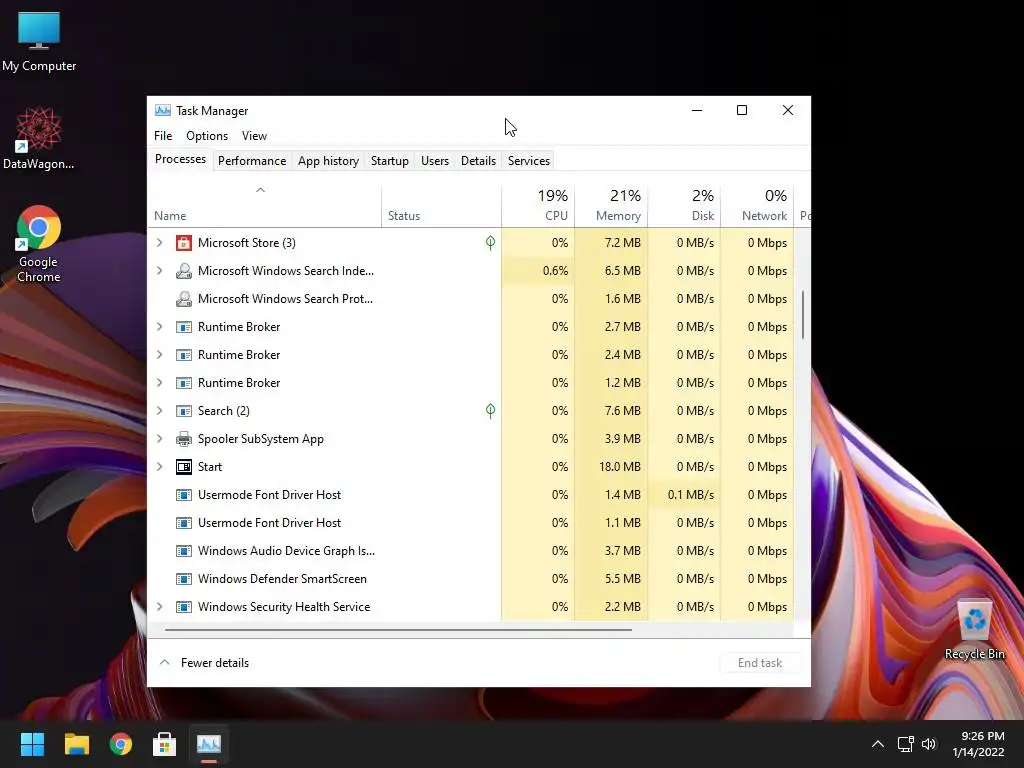Click the Microsoft Windows Search Indexer icon
Image resolution: width=1024 pixels, height=768 pixels.
click(184, 271)
